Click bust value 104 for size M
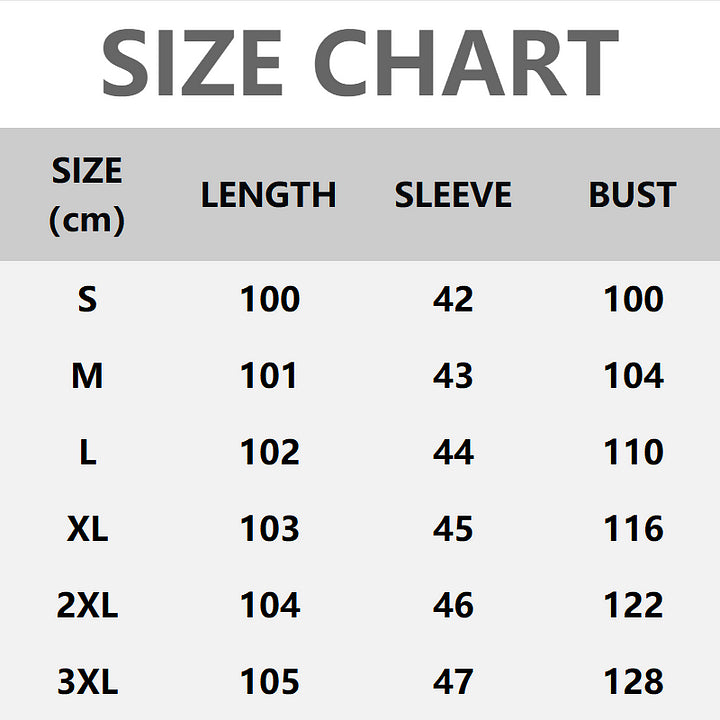The width and height of the screenshot is (720, 720). [633, 376]
